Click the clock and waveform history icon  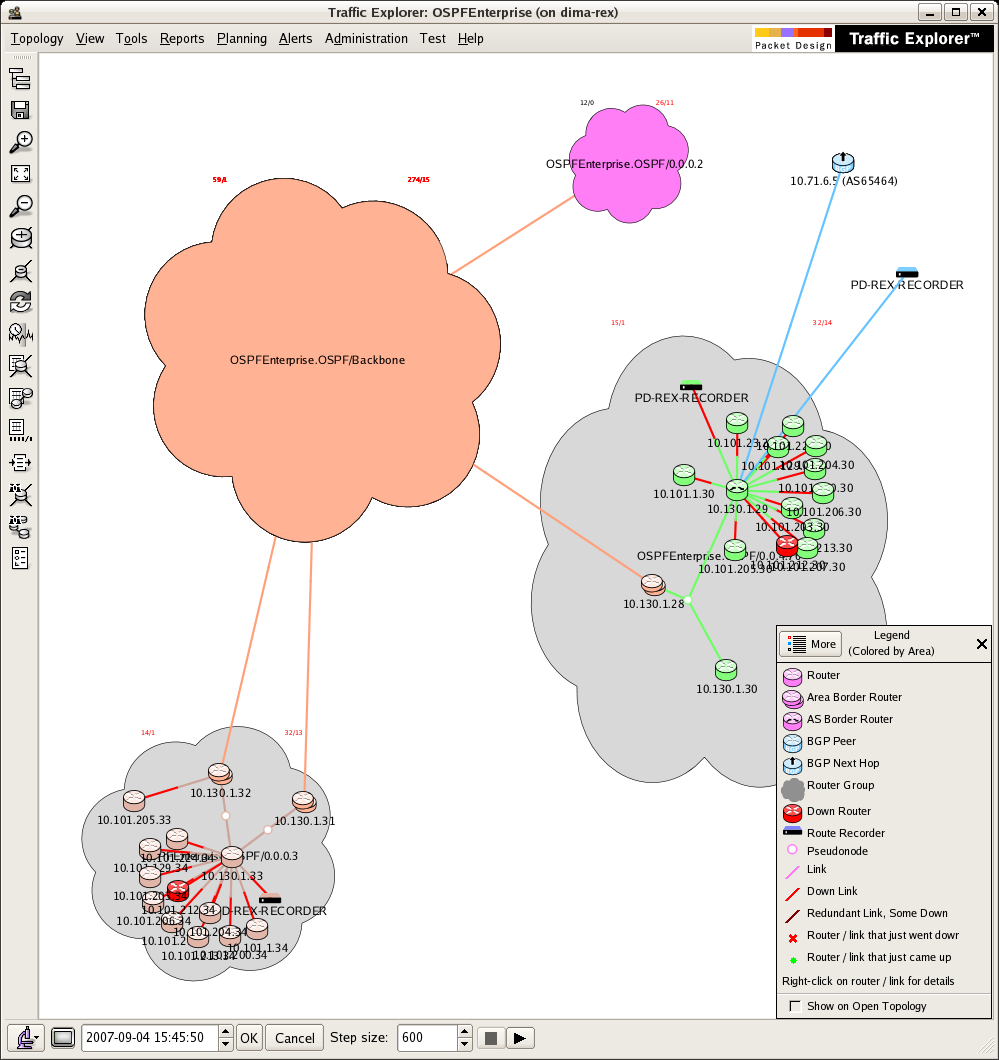(x=20, y=333)
